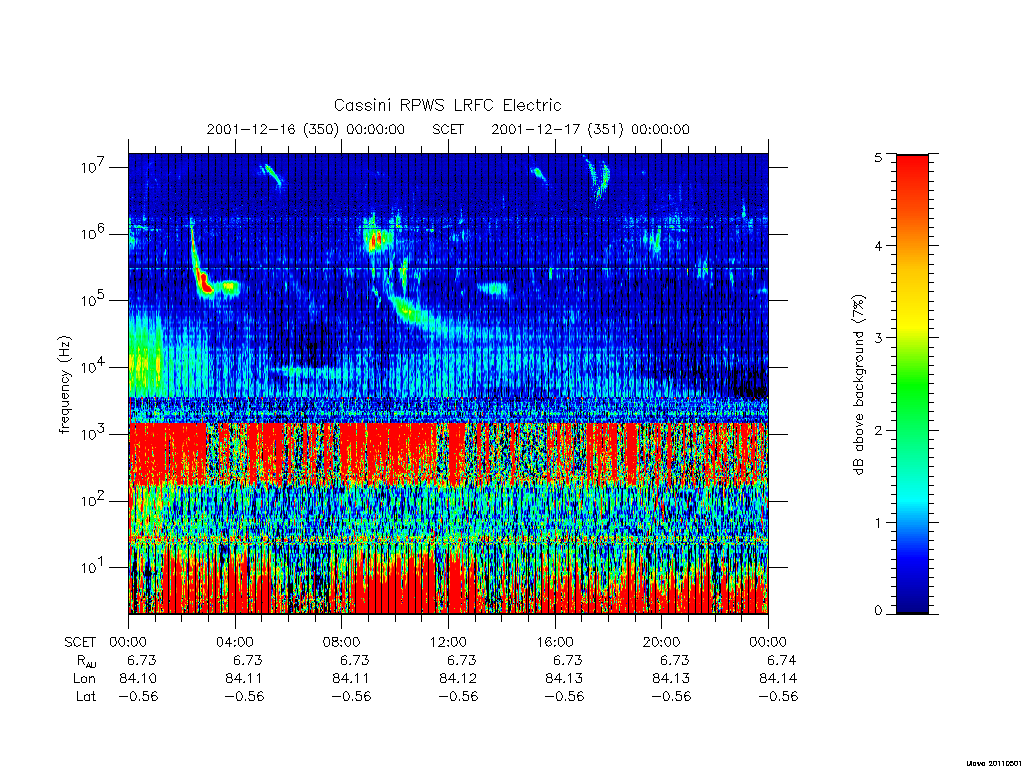The width and height of the screenshot is (1024, 768).
Task: Click the longitude value 84.10
Action: pyautogui.click(x=138, y=679)
